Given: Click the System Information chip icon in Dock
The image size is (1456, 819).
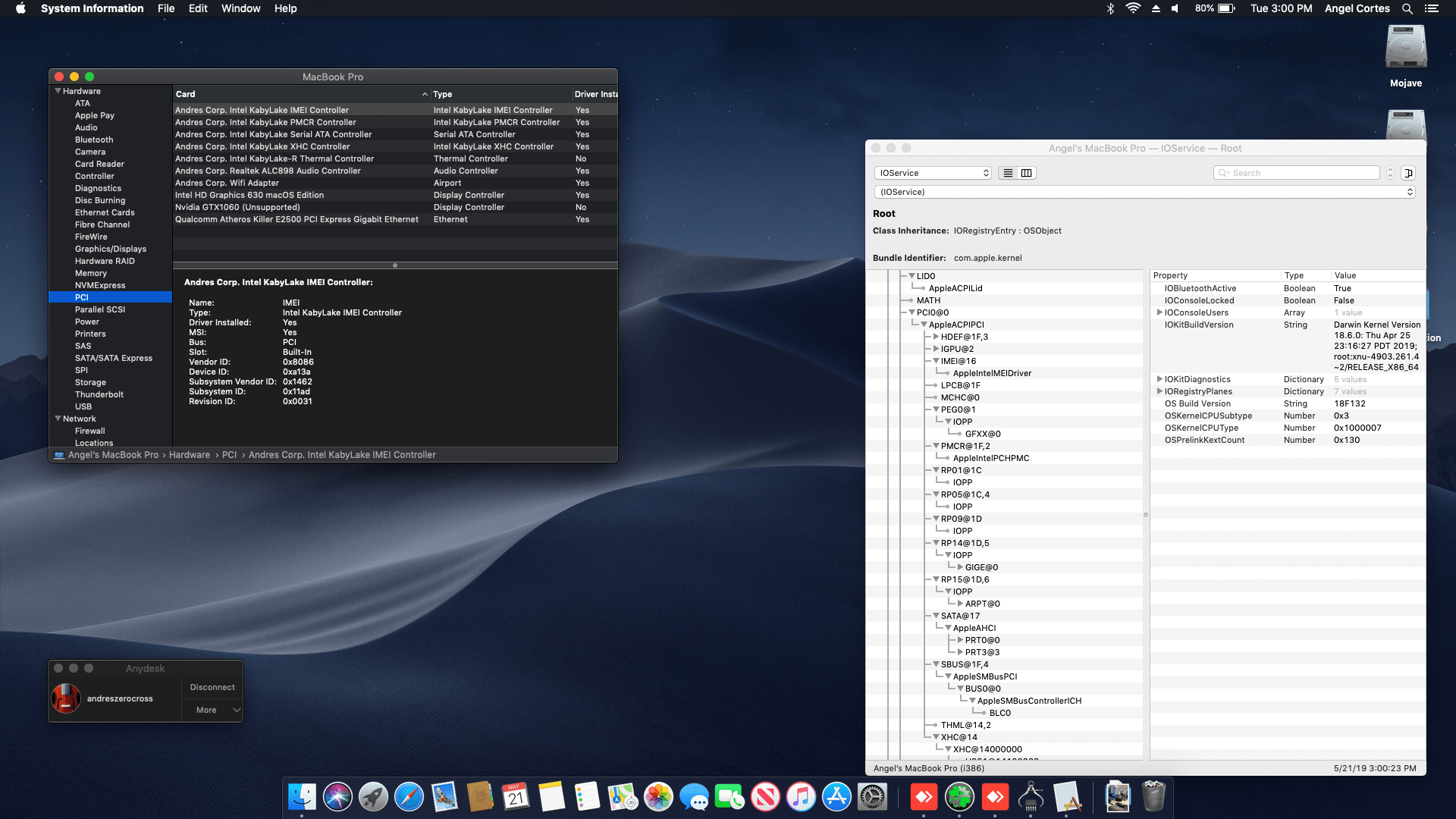Looking at the screenshot, I should click(x=1031, y=797).
